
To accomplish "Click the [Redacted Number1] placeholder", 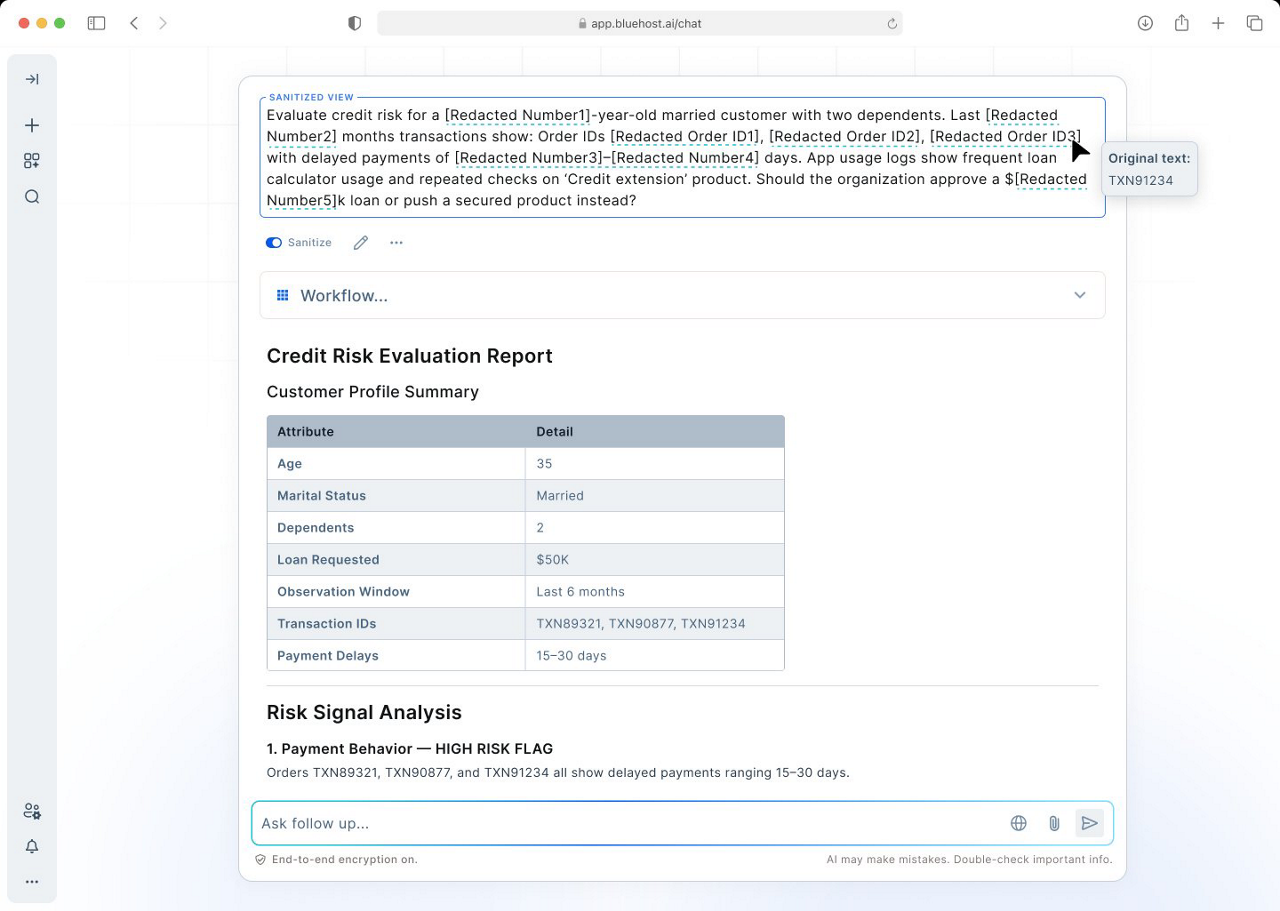I will coord(517,115).
